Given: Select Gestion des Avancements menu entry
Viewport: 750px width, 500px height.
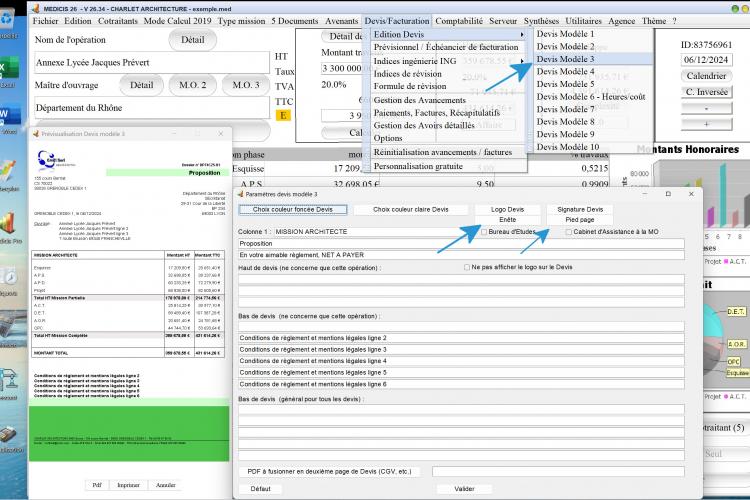Looking at the screenshot, I should (x=419, y=100).
